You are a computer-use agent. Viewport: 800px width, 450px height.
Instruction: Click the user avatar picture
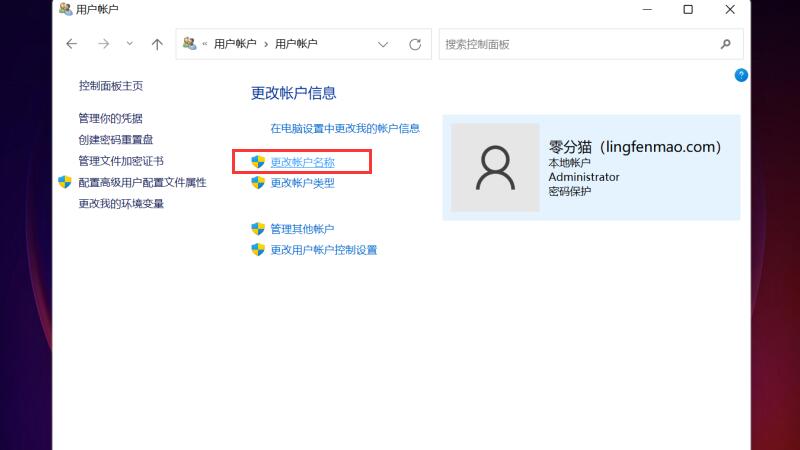coord(496,167)
